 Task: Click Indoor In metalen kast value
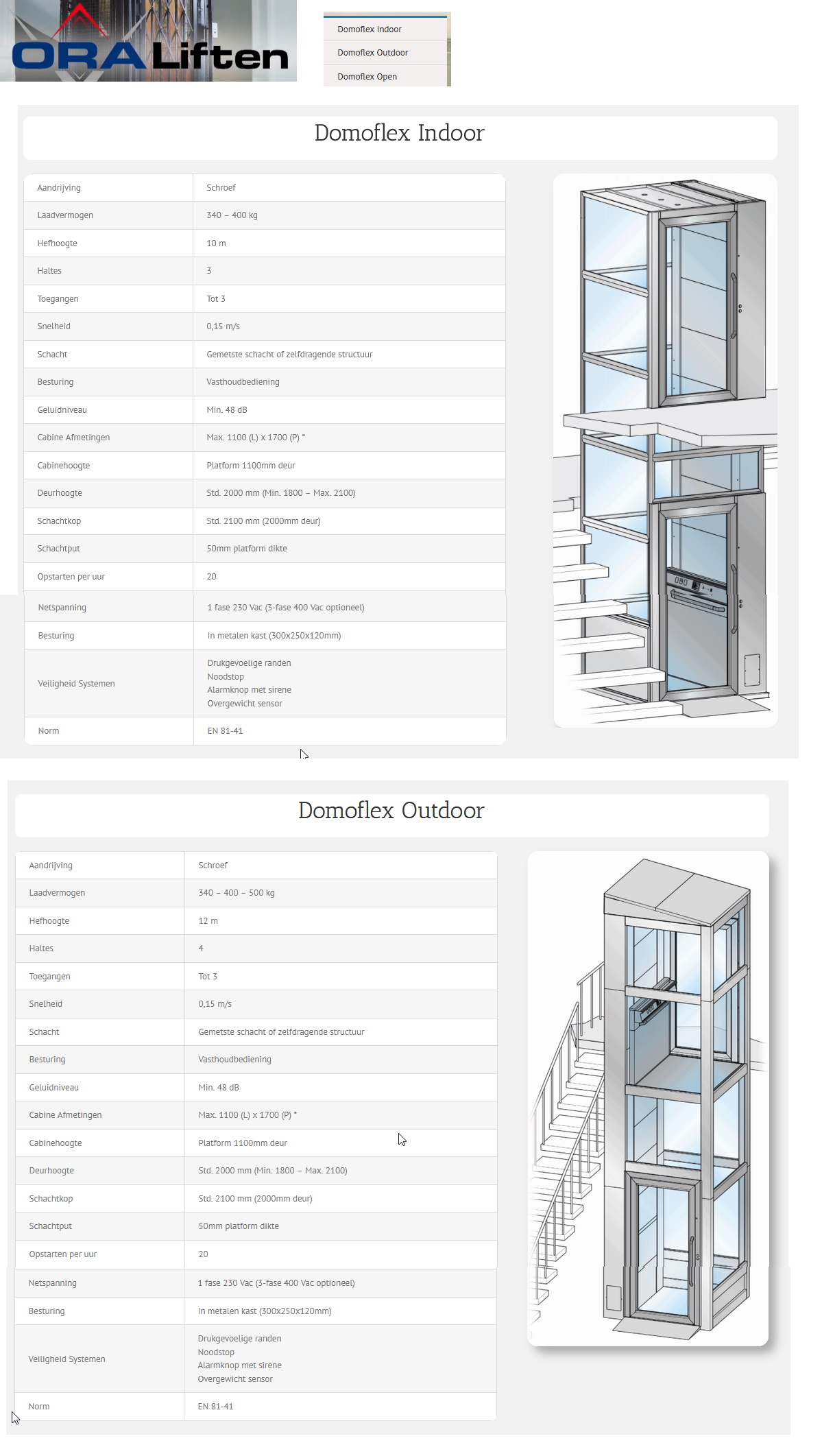(274, 636)
